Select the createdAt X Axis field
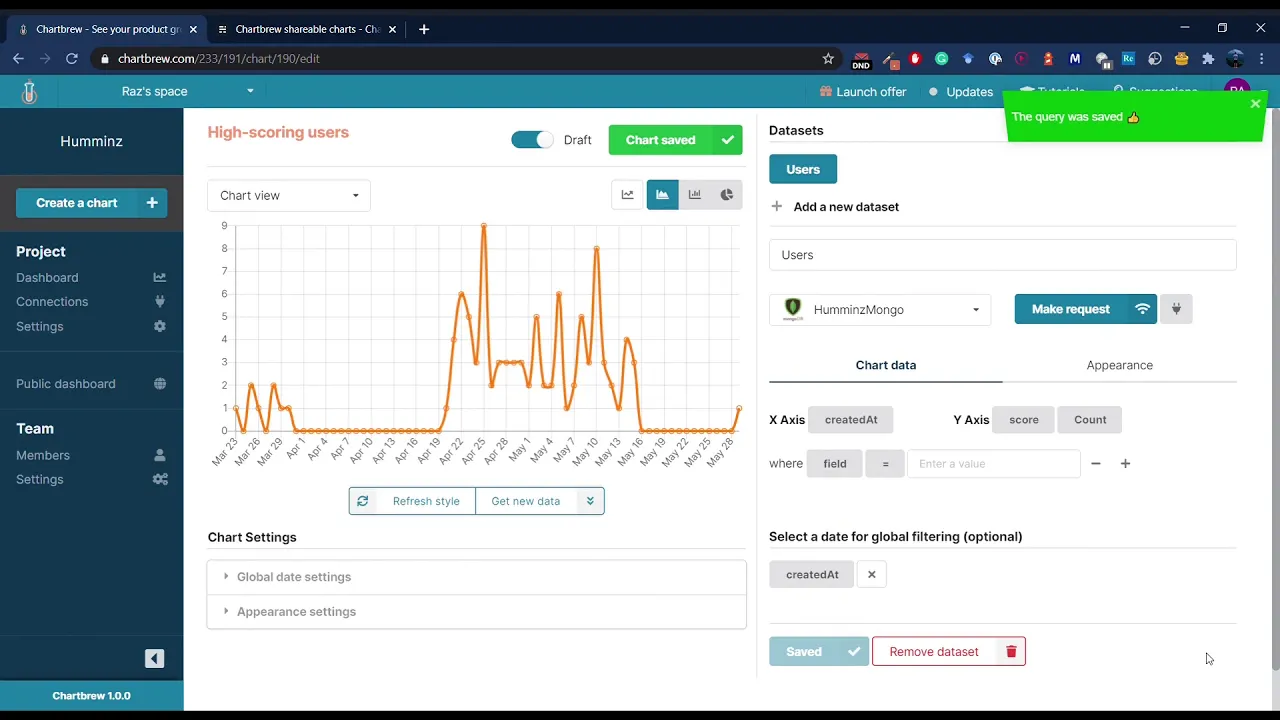 [850, 420]
